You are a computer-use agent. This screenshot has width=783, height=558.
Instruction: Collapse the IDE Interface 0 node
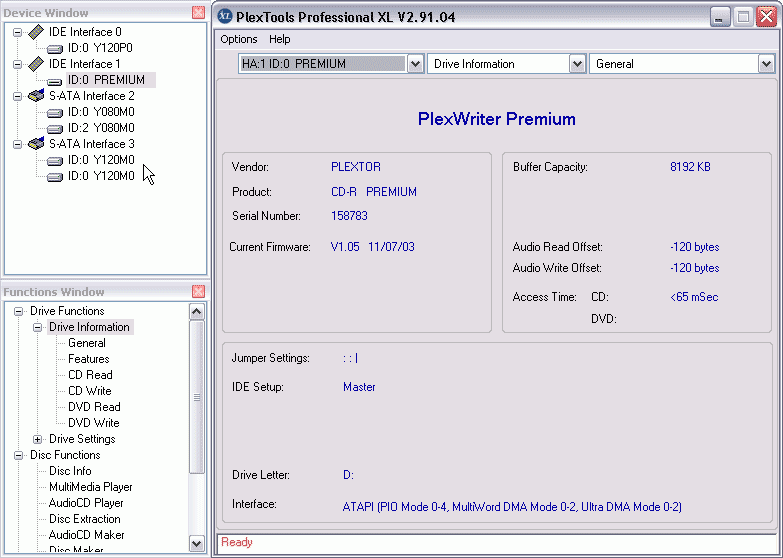[18, 32]
